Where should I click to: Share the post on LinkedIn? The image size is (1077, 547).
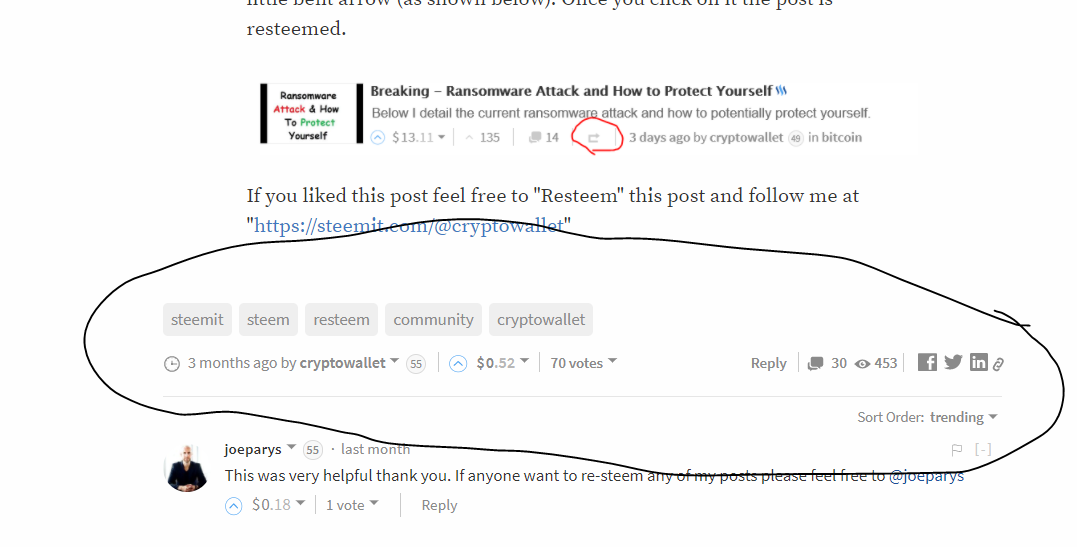point(979,362)
